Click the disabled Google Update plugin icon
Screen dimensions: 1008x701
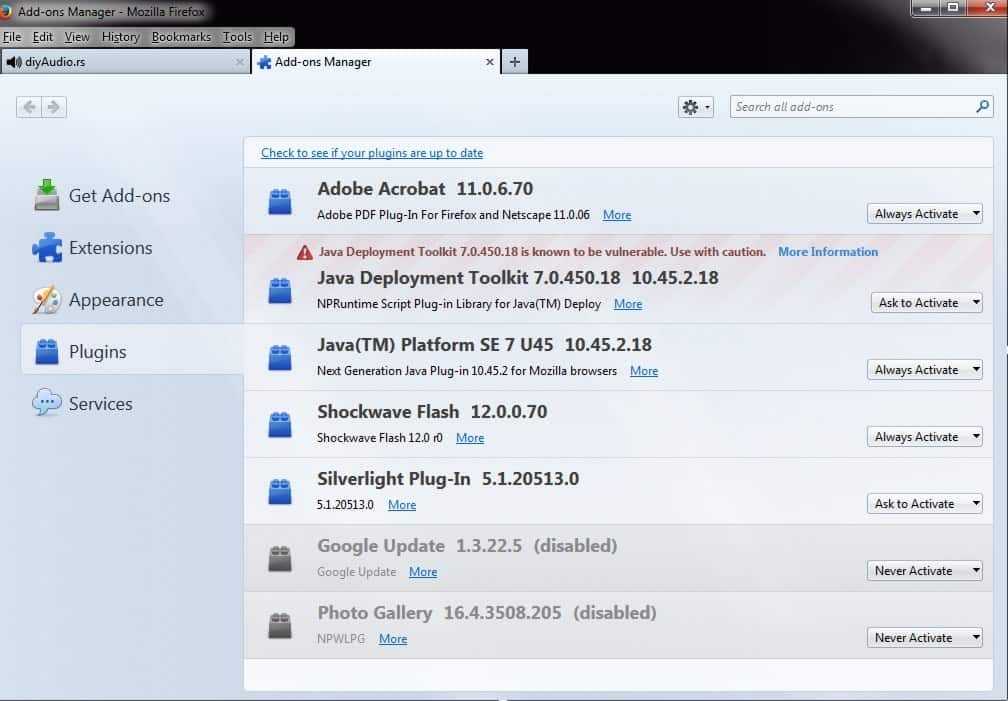(x=280, y=558)
